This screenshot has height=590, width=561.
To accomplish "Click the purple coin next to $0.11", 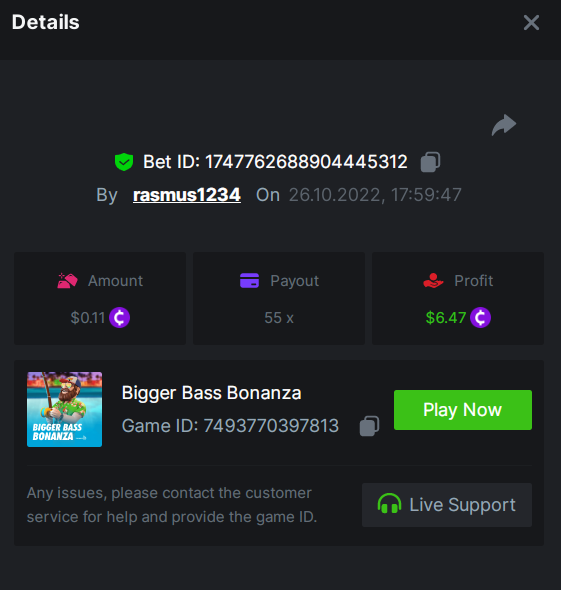I will click(120, 318).
